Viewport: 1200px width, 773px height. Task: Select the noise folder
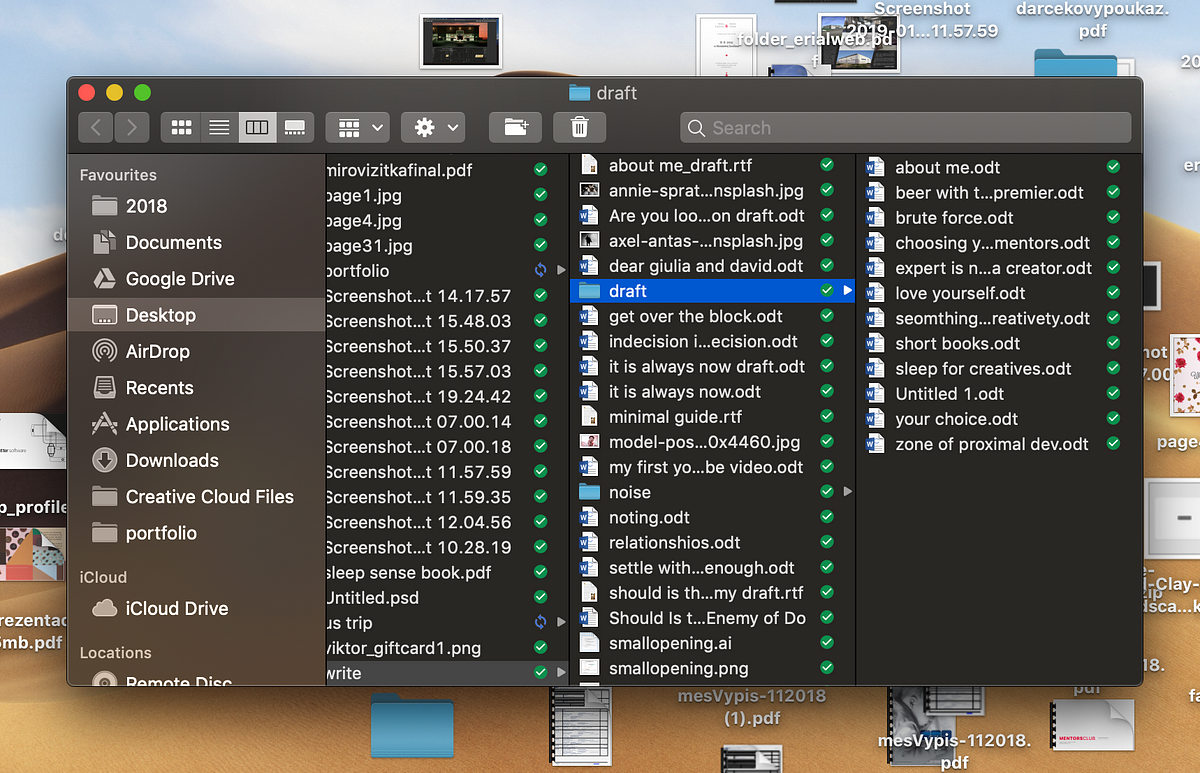pos(713,492)
